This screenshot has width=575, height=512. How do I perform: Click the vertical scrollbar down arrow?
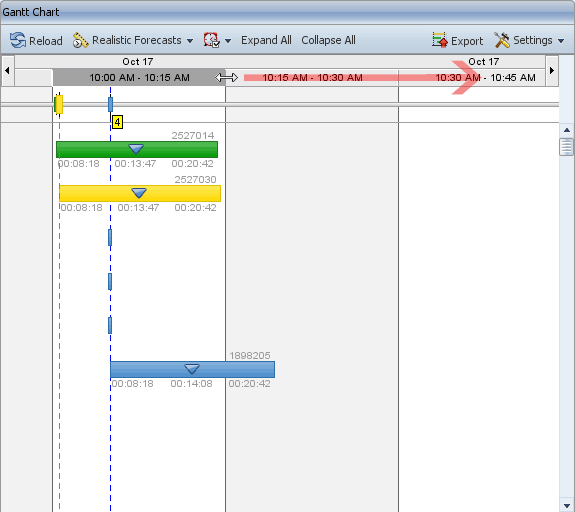tap(567, 506)
